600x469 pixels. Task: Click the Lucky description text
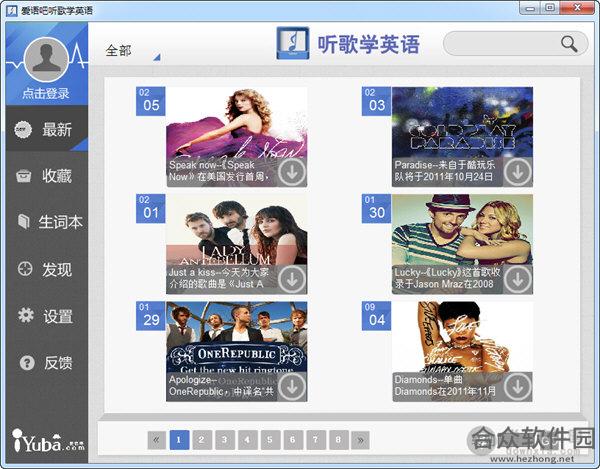(448, 278)
